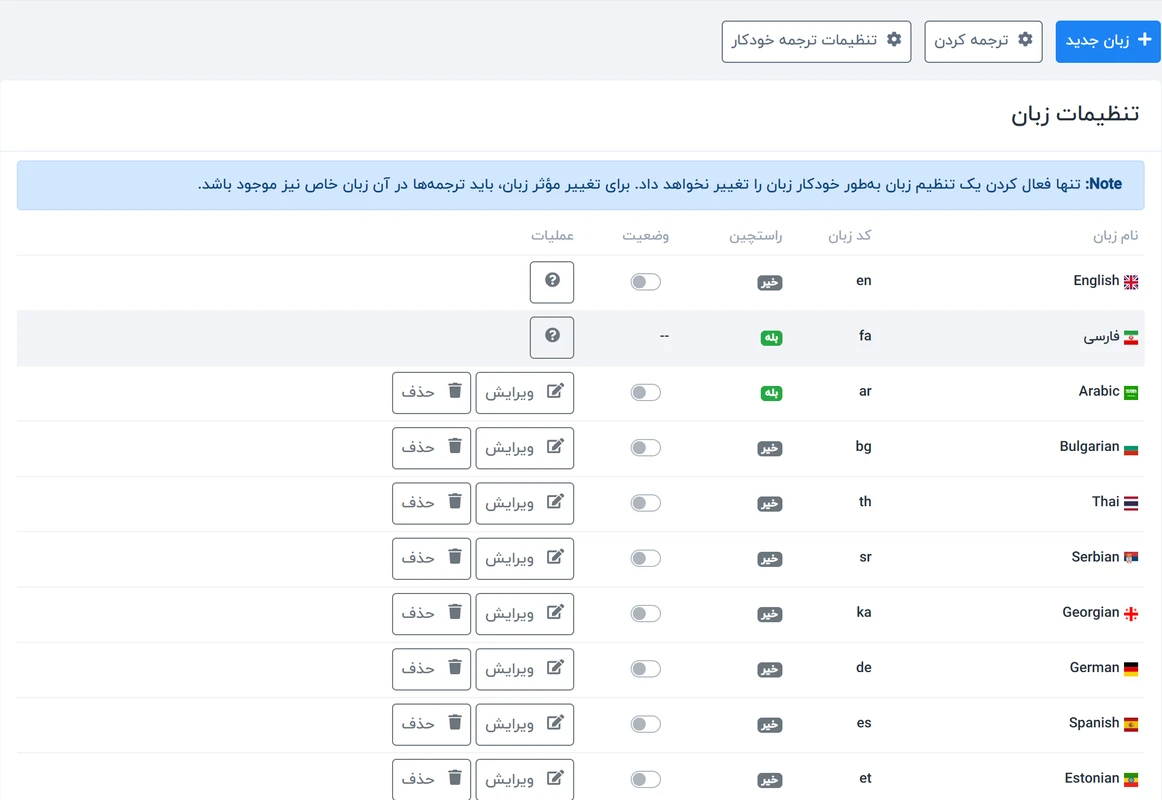This screenshot has width=1162, height=800.
Task: Click the Bulgarian flag icon
Action: [x=1131, y=448]
